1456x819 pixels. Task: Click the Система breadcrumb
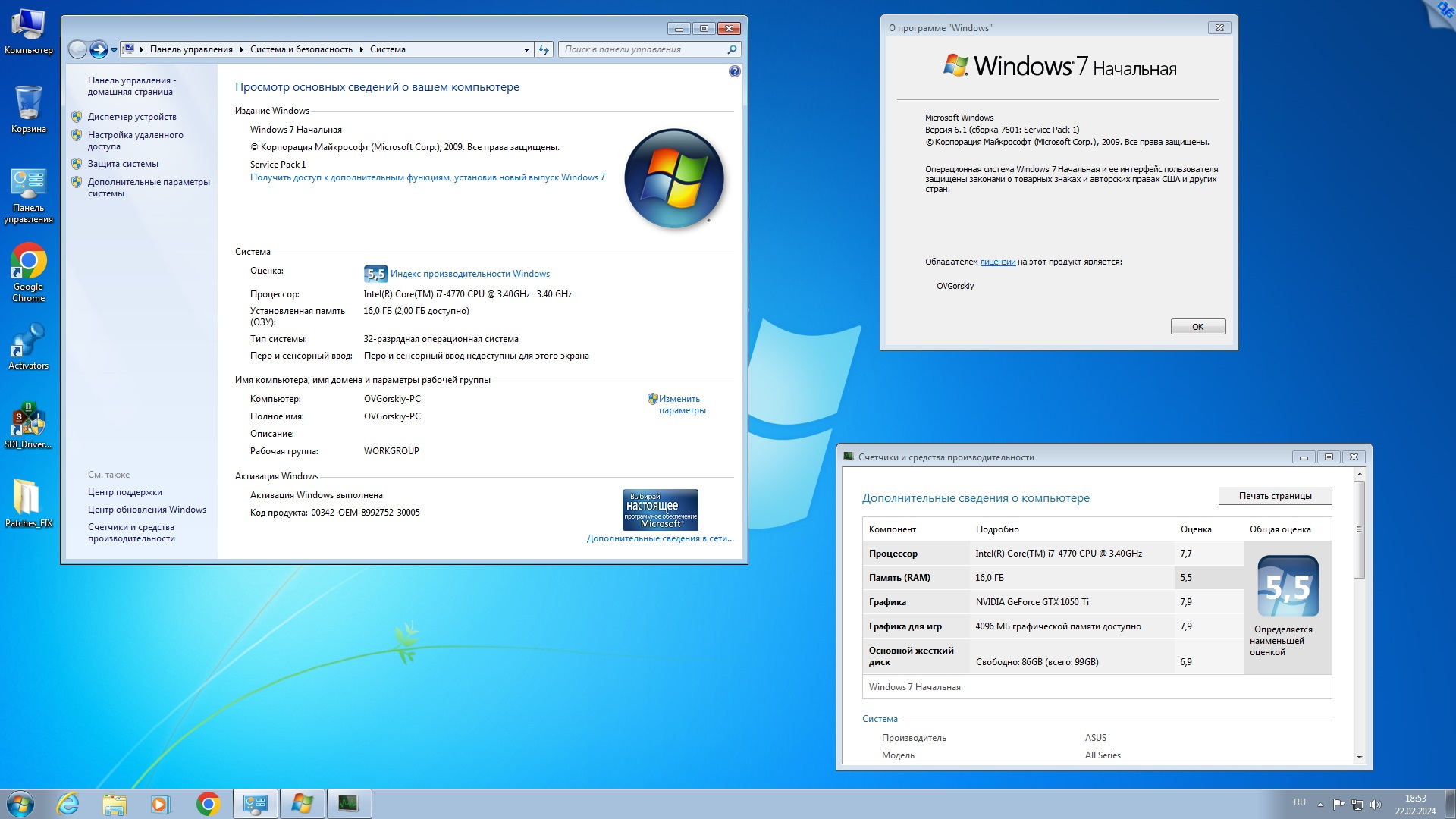(x=388, y=49)
